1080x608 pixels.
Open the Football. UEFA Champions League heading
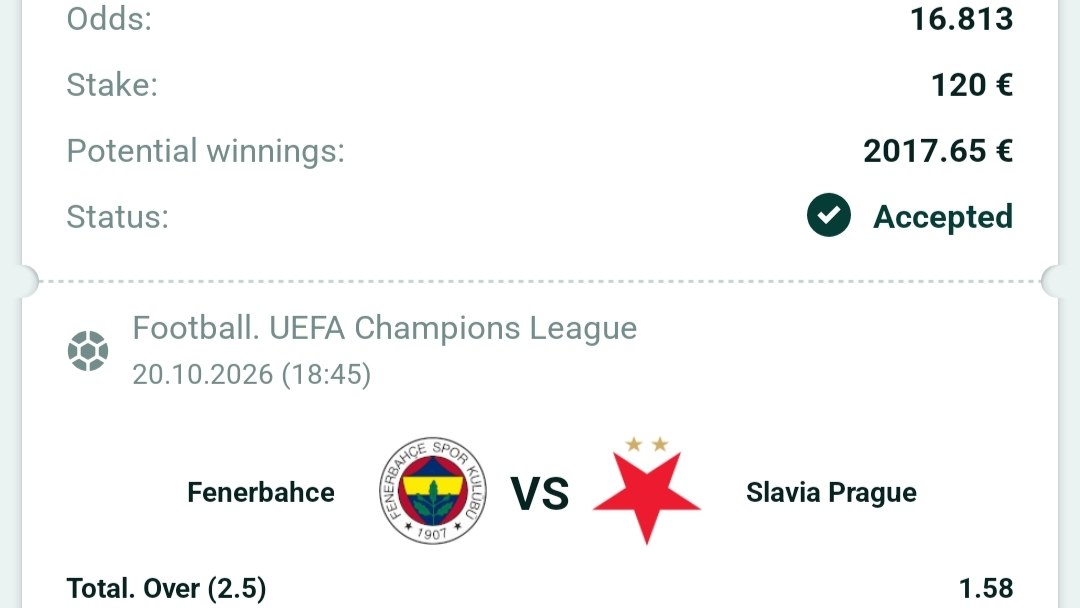click(x=384, y=328)
